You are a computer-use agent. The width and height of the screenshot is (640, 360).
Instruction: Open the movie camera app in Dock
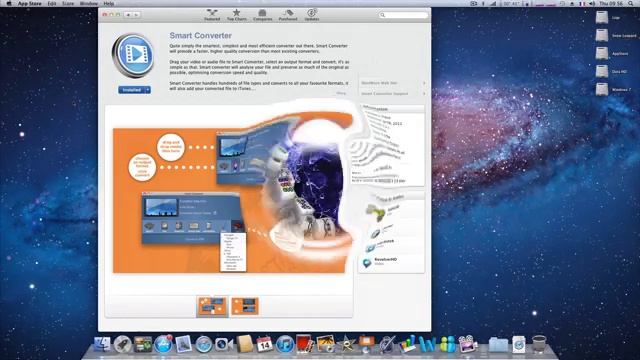[x=468, y=344]
